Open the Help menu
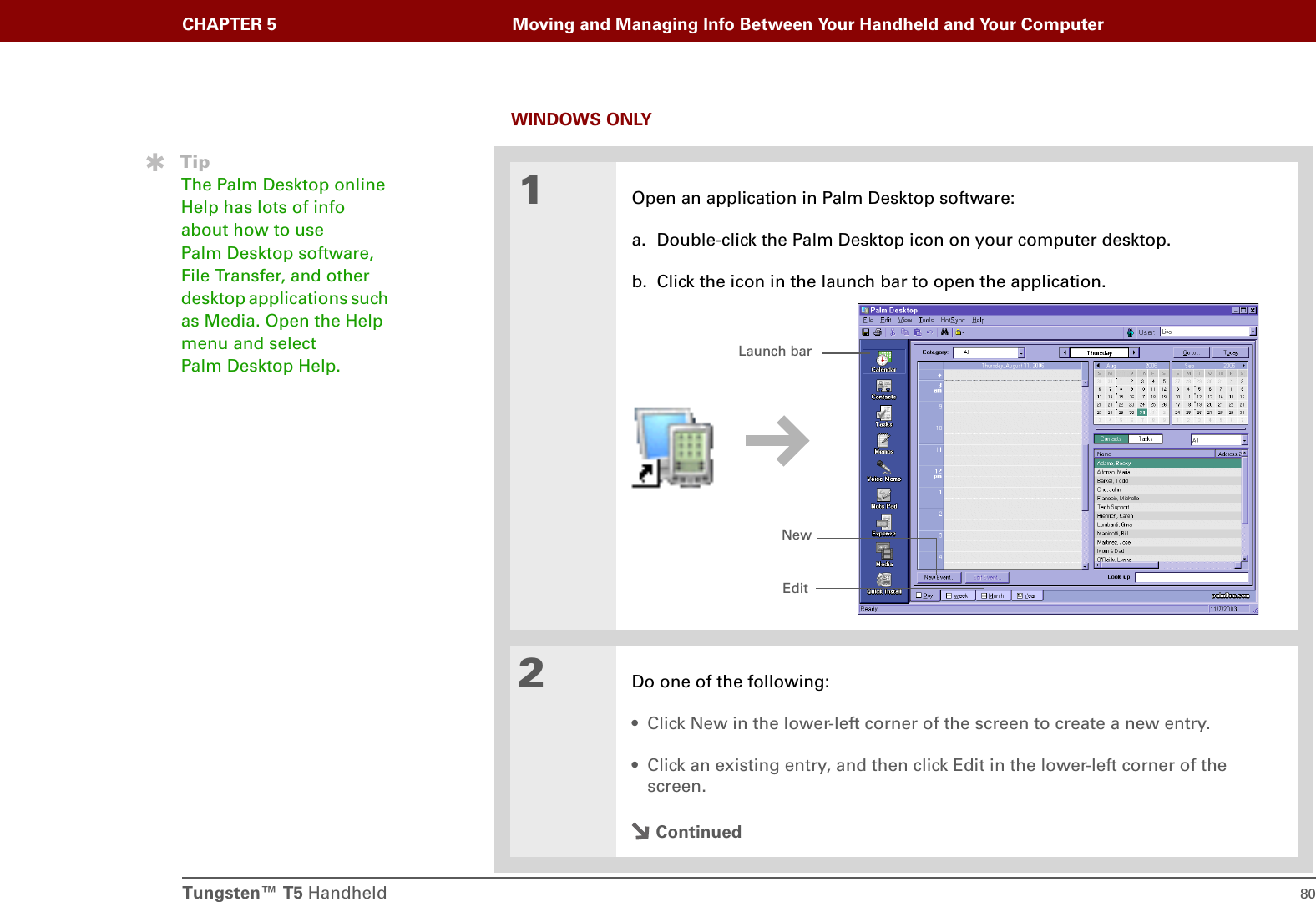This screenshot has height=902, width=1316. [979, 320]
